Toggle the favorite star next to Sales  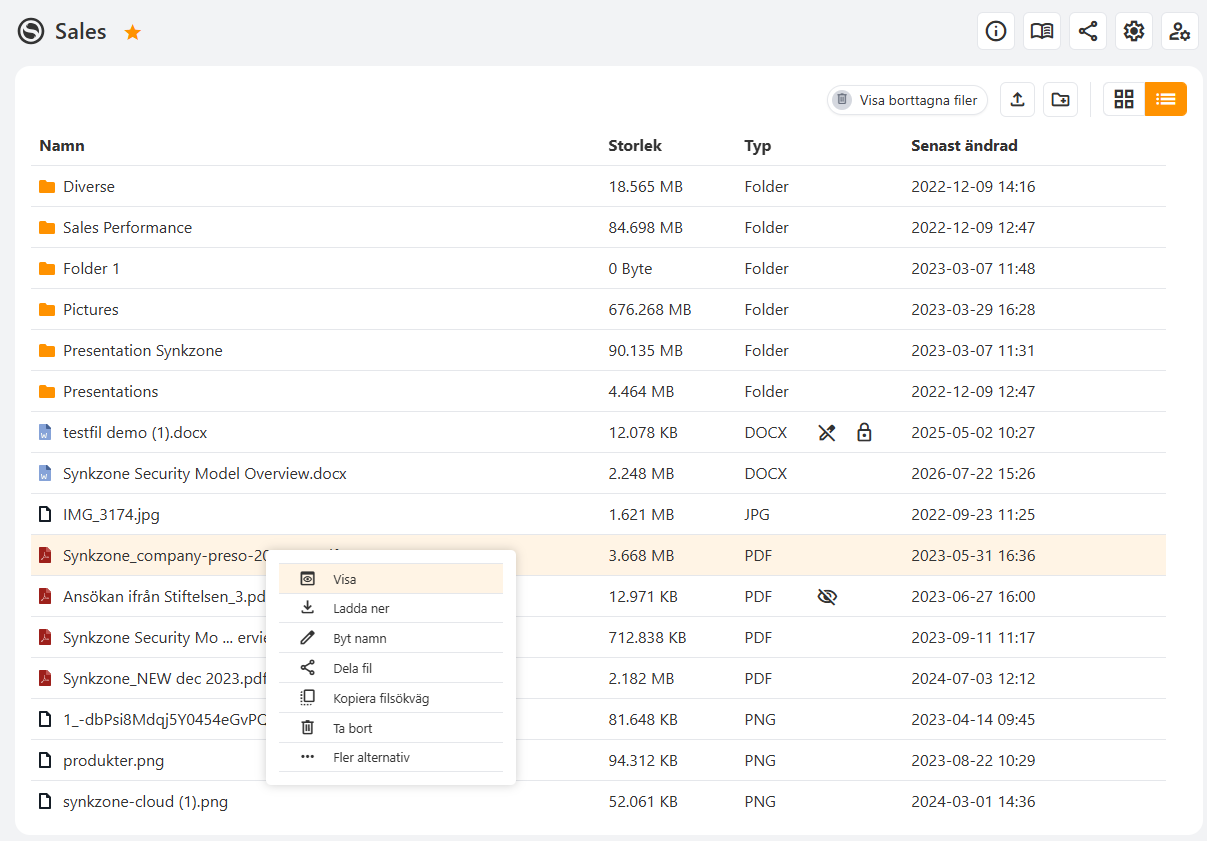(x=133, y=32)
